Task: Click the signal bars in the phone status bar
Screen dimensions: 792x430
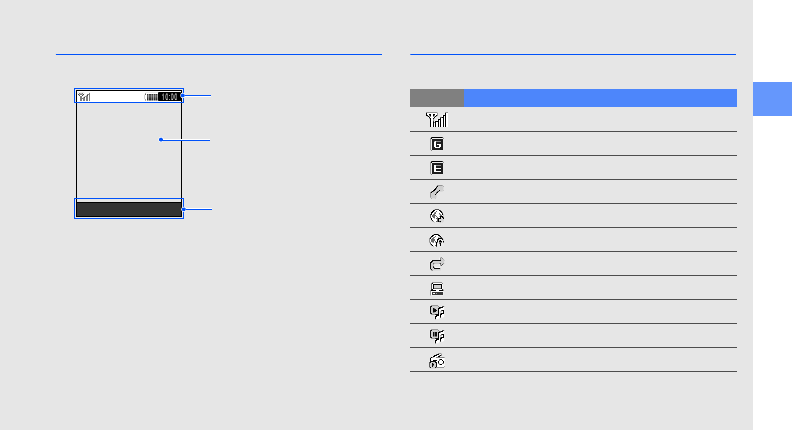Action: pos(84,97)
